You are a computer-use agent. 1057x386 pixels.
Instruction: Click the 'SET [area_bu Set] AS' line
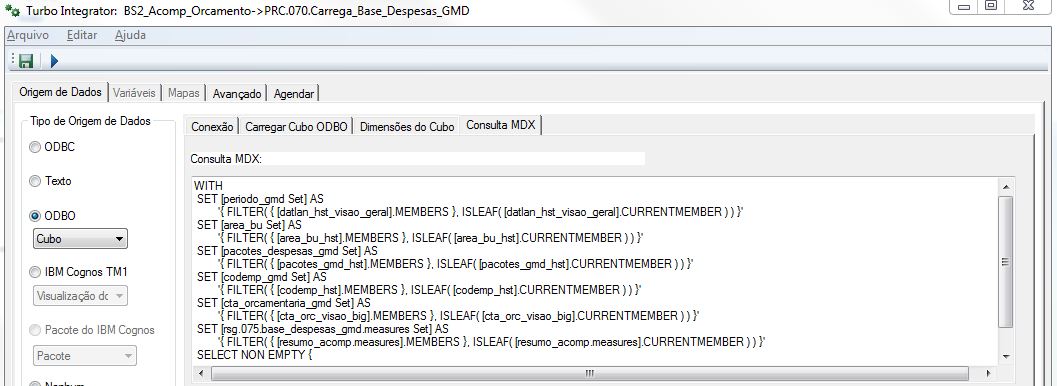249,225
